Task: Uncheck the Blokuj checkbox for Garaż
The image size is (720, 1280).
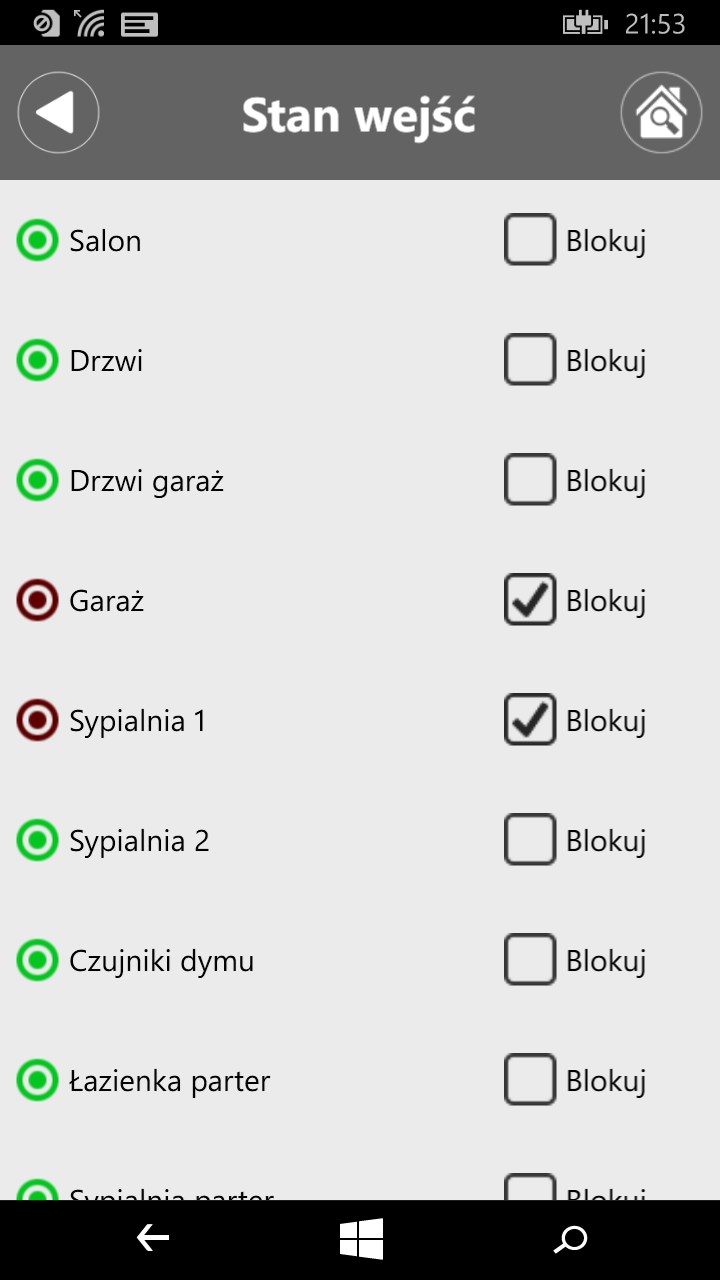Action: click(x=529, y=601)
